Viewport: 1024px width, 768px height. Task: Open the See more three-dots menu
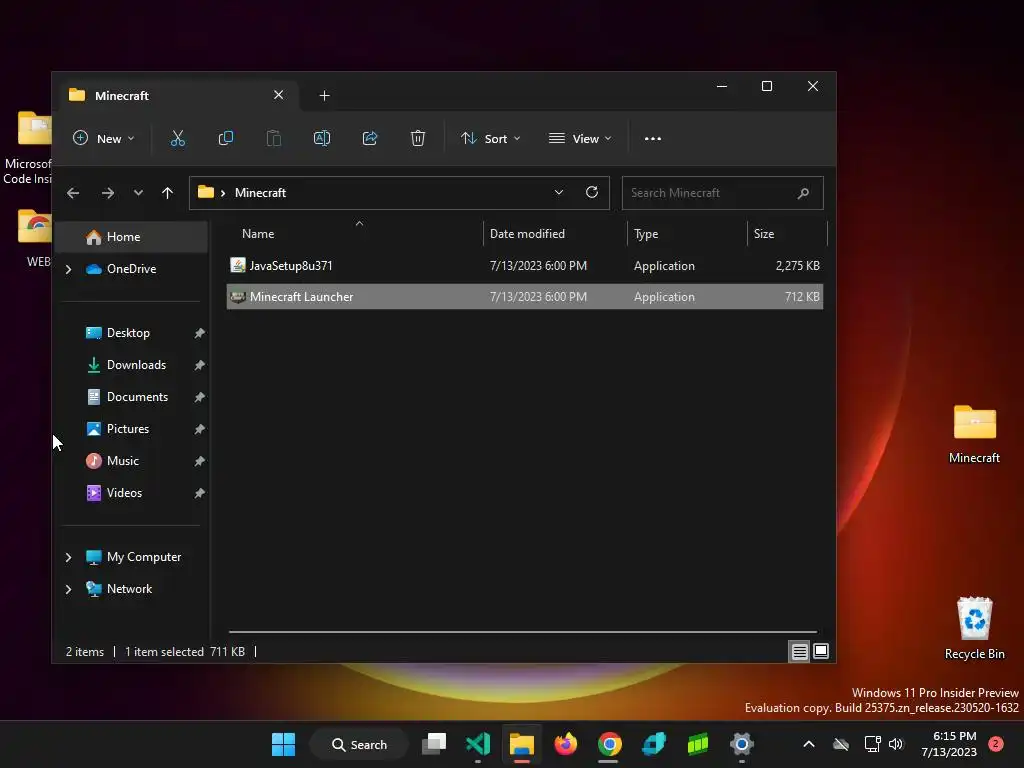point(653,138)
